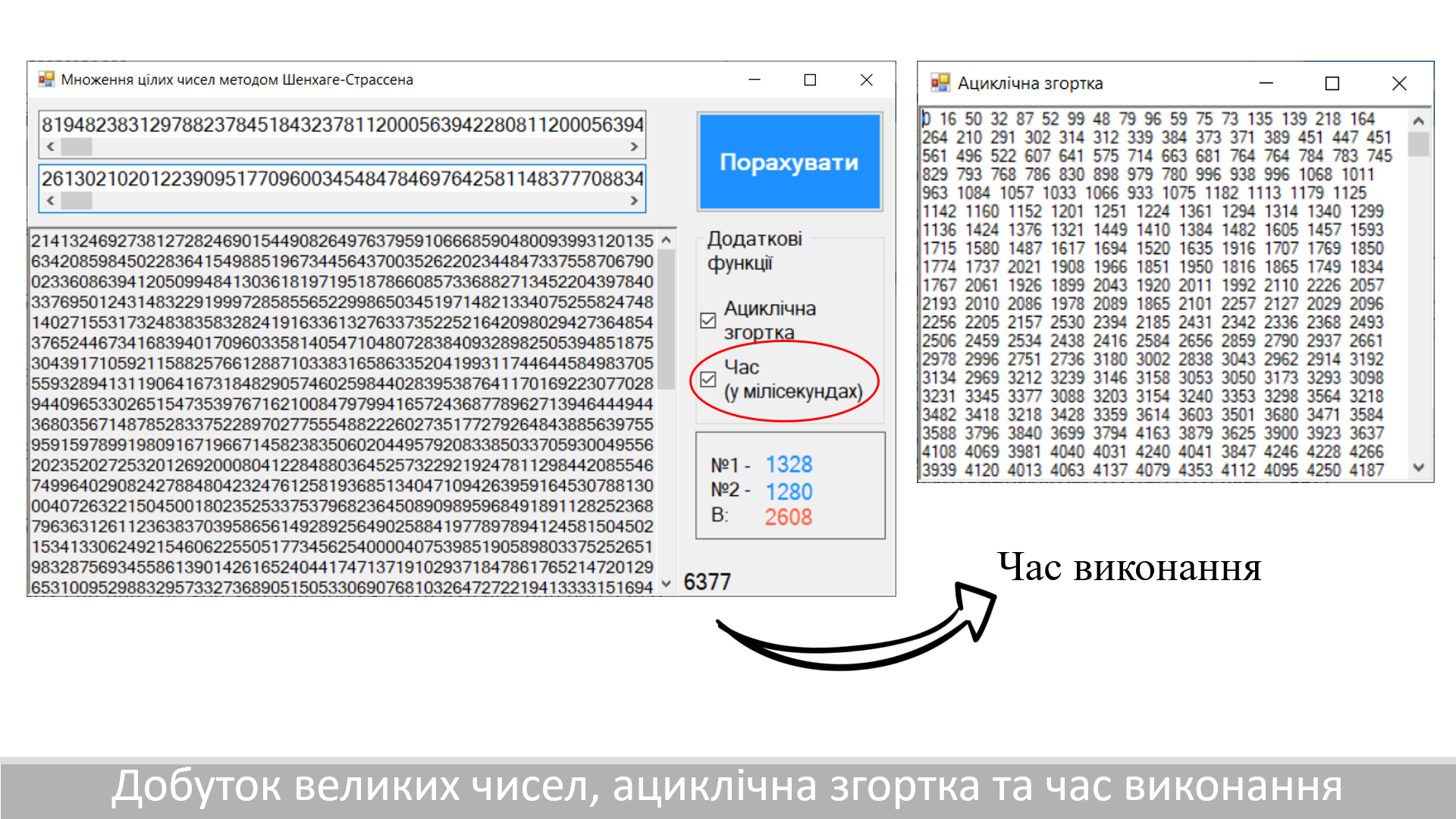Screen dimensions: 1456x819
Task: Click the total time value 6377
Action: point(707,582)
